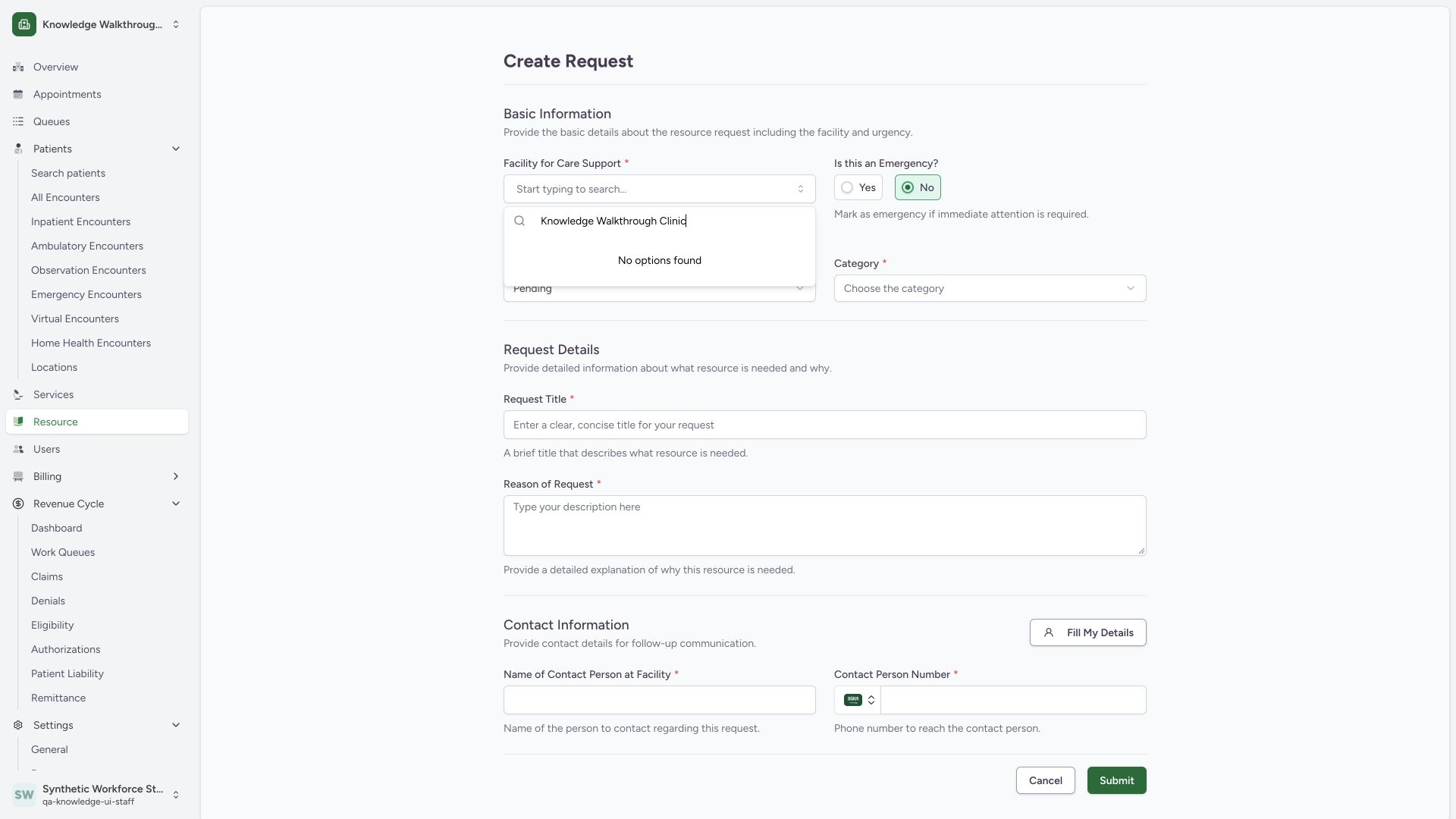Click the Fill My Details button
Screen dimensions: 1456x819
click(1088, 632)
